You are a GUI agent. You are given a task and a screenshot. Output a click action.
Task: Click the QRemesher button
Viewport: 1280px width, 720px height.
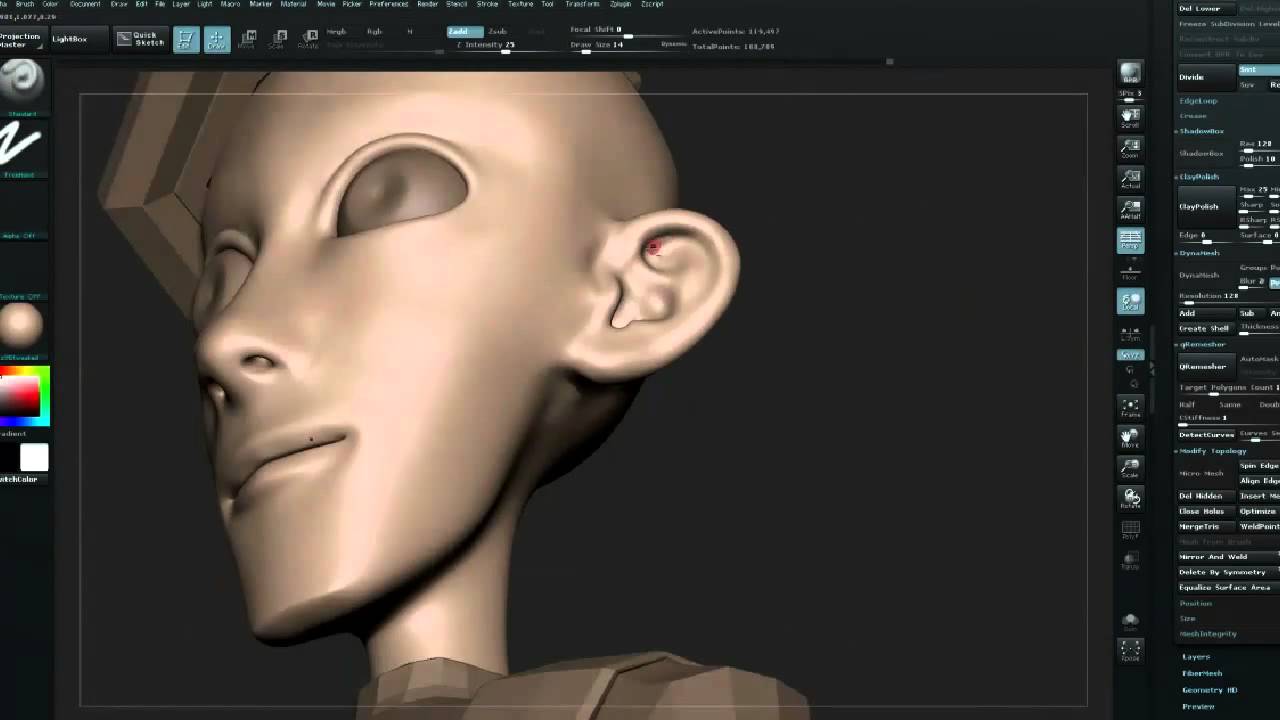pos(1206,366)
